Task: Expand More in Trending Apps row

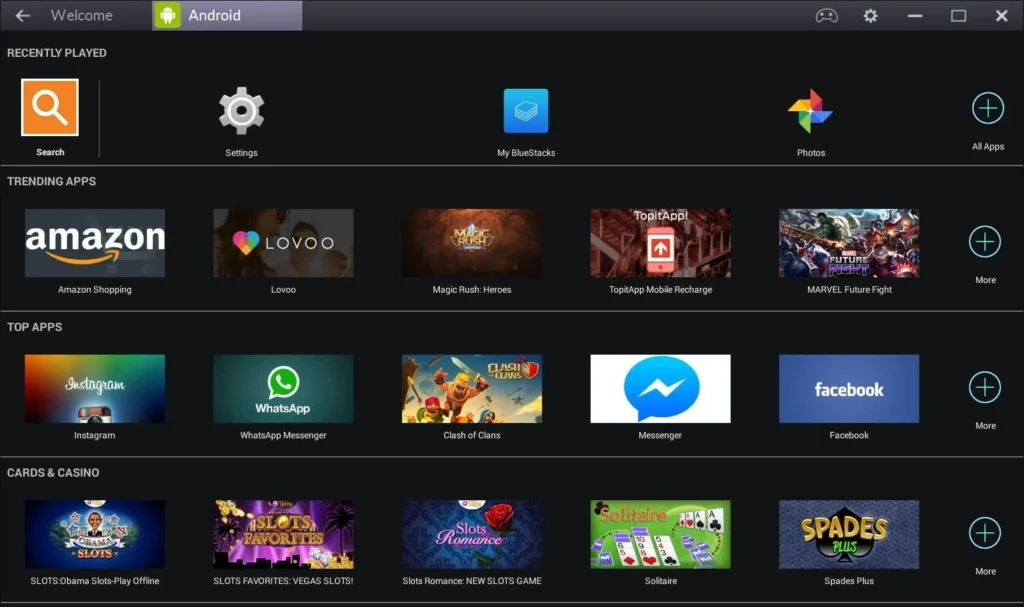Action: pyautogui.click(x=985, y=241)
